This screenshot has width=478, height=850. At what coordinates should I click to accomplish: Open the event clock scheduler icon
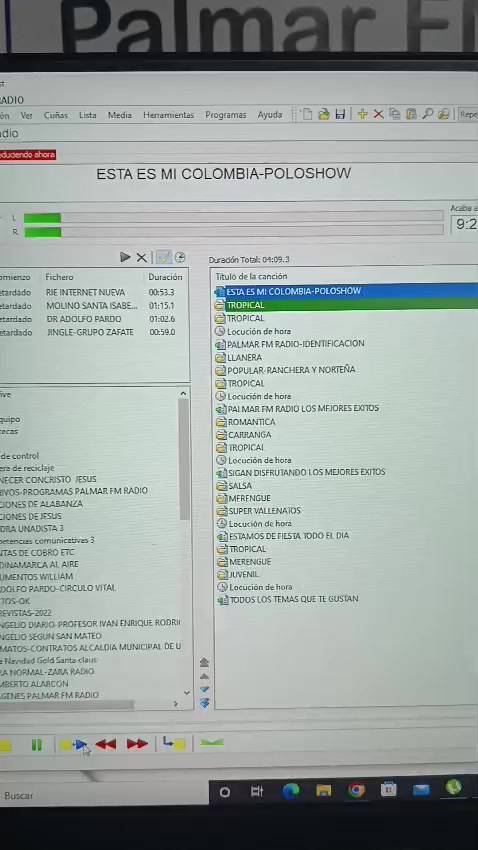(x=180, y=257)
